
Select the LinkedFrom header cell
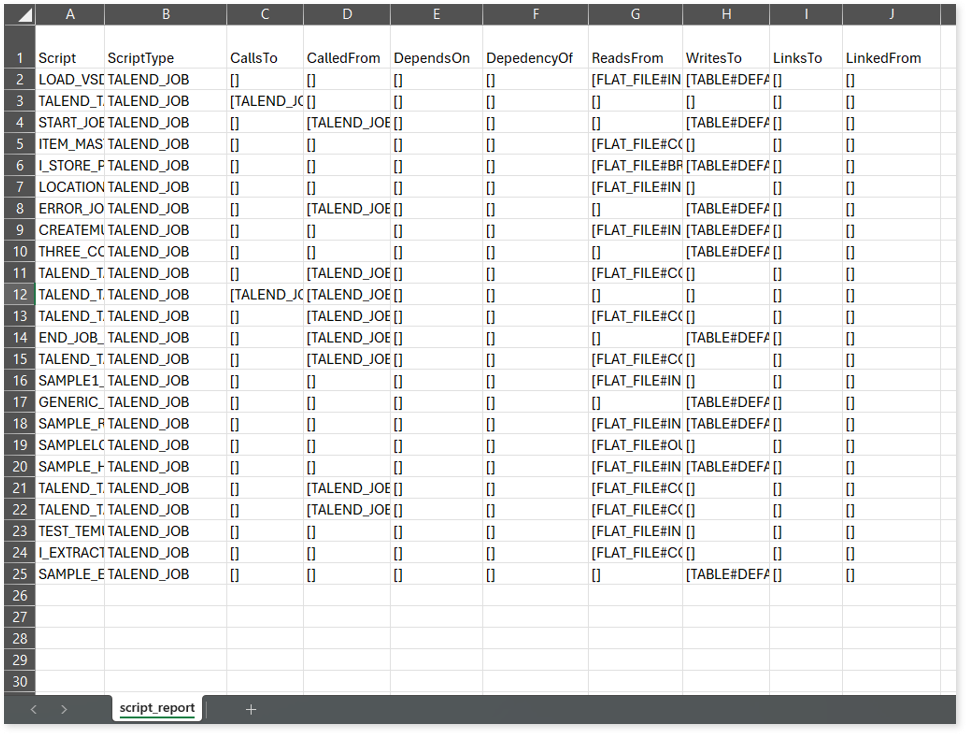click(x=891, y=58)
